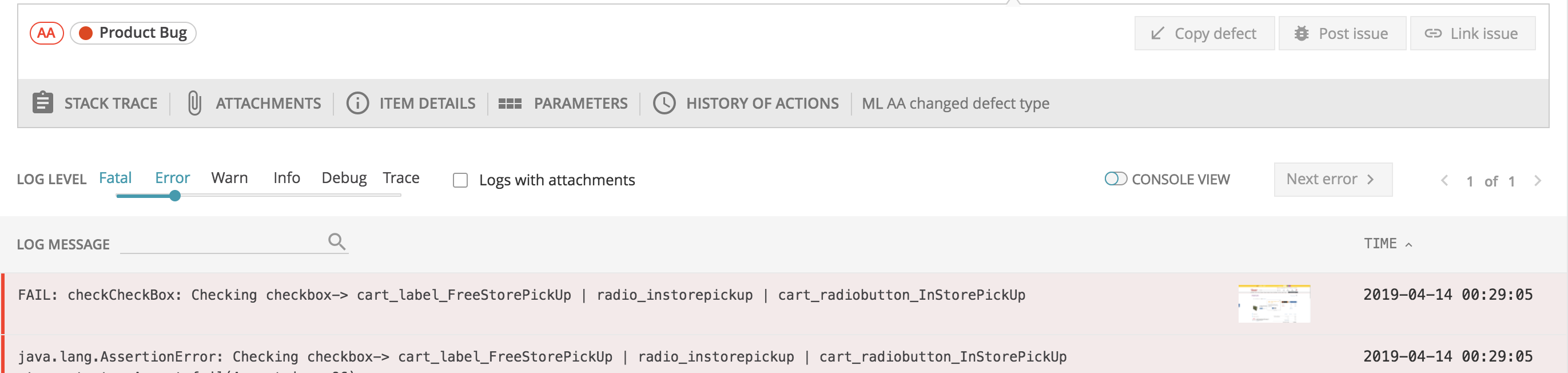Click the Stack Trace clipboard icon

[x=43, y=103]
